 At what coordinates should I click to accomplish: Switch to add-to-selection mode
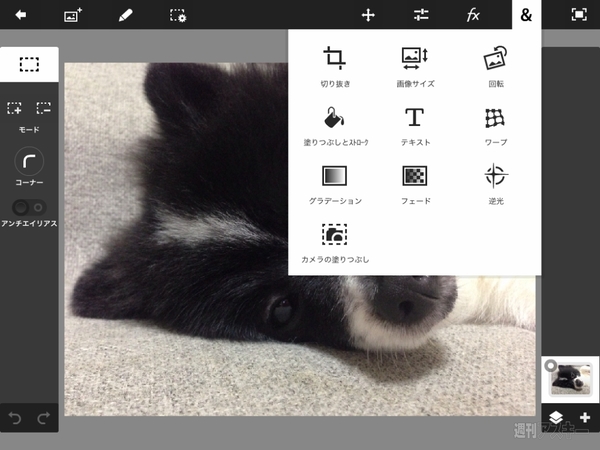[15, 108]
